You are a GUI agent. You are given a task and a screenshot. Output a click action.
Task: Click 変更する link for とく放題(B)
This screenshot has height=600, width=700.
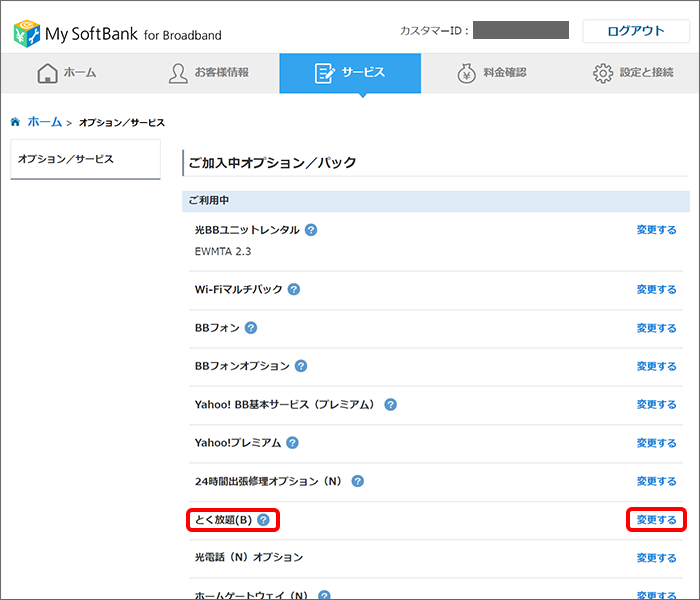coord(656,520)
